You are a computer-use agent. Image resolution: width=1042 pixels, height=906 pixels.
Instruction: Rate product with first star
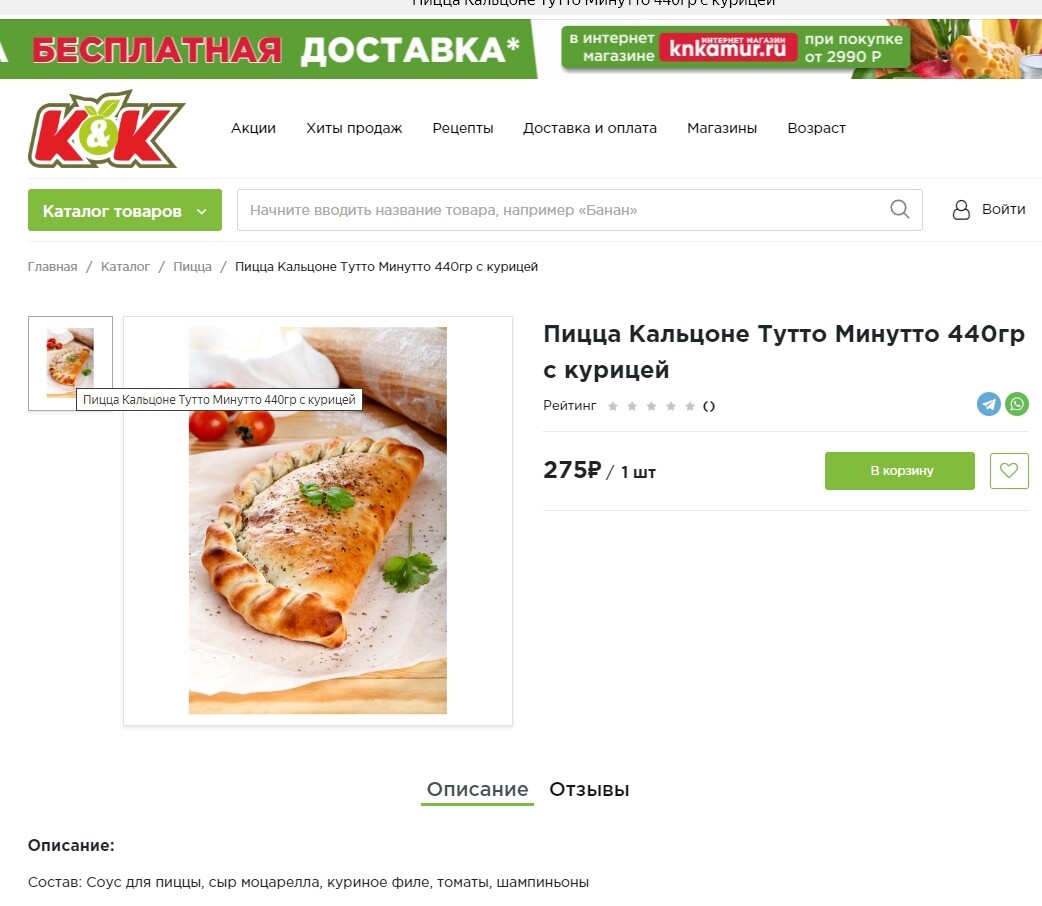tap(613, 406)
